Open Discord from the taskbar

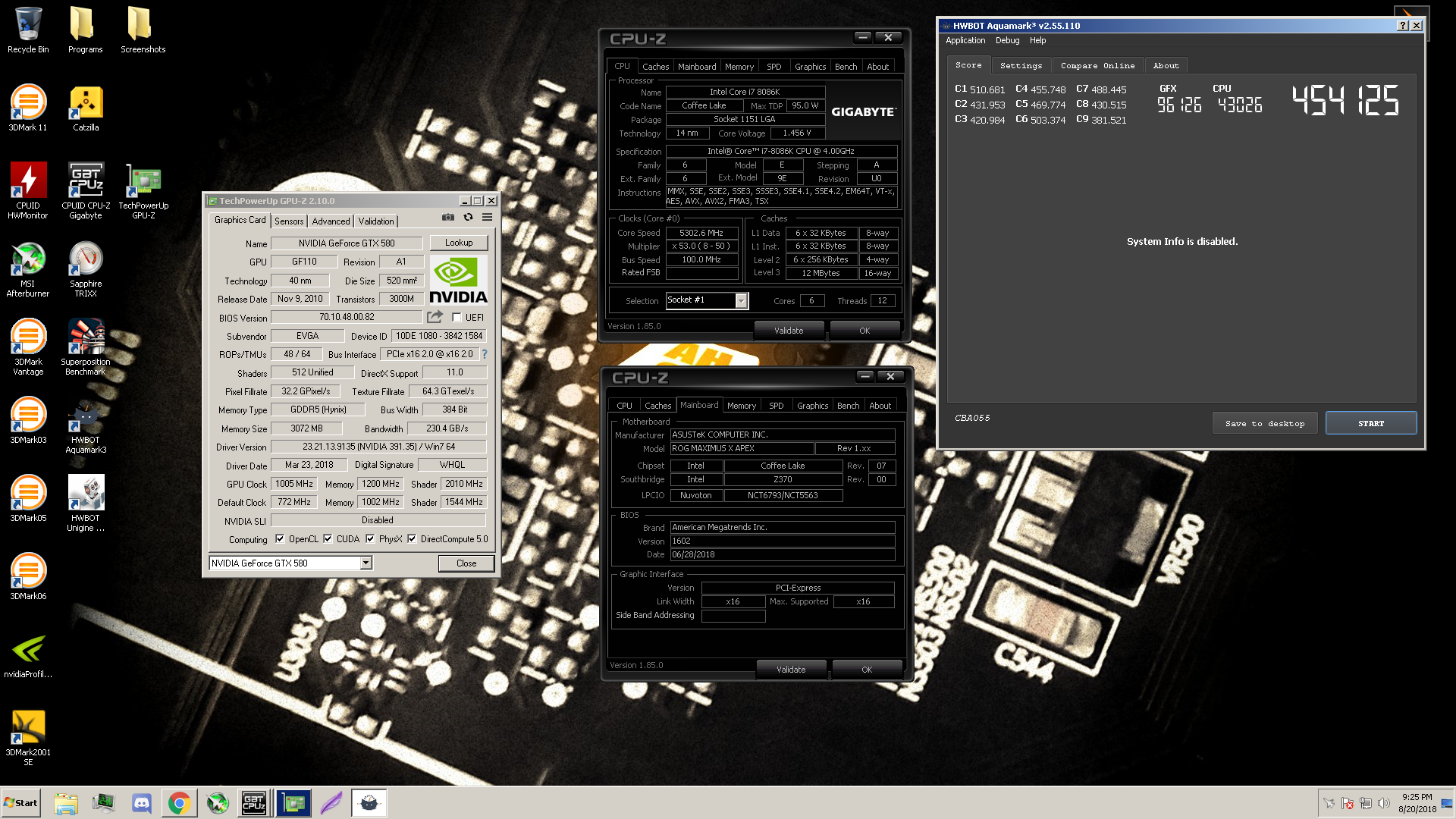[141, 803]
